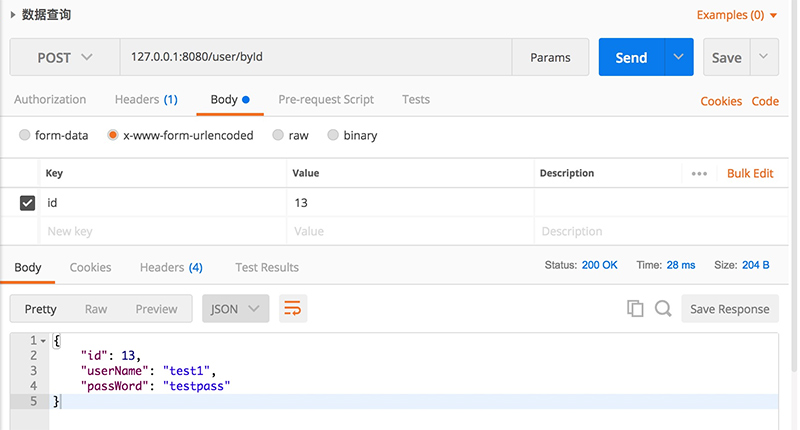Uncheck the id parameter checkbox
This screenshot has width=800, height=430.
click(x=28, y=203)
